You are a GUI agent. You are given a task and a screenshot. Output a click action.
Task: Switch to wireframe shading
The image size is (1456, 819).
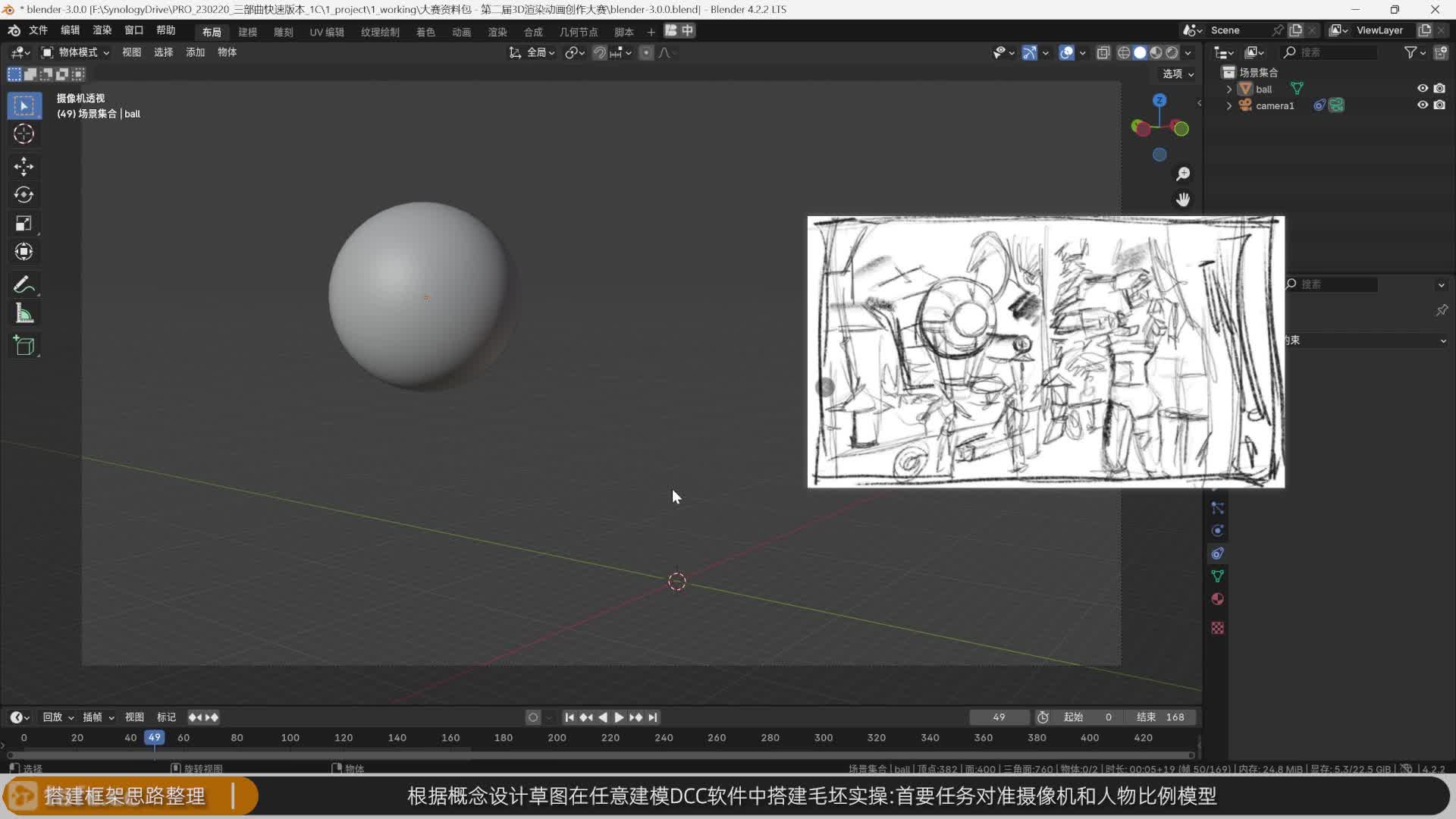1124,52
